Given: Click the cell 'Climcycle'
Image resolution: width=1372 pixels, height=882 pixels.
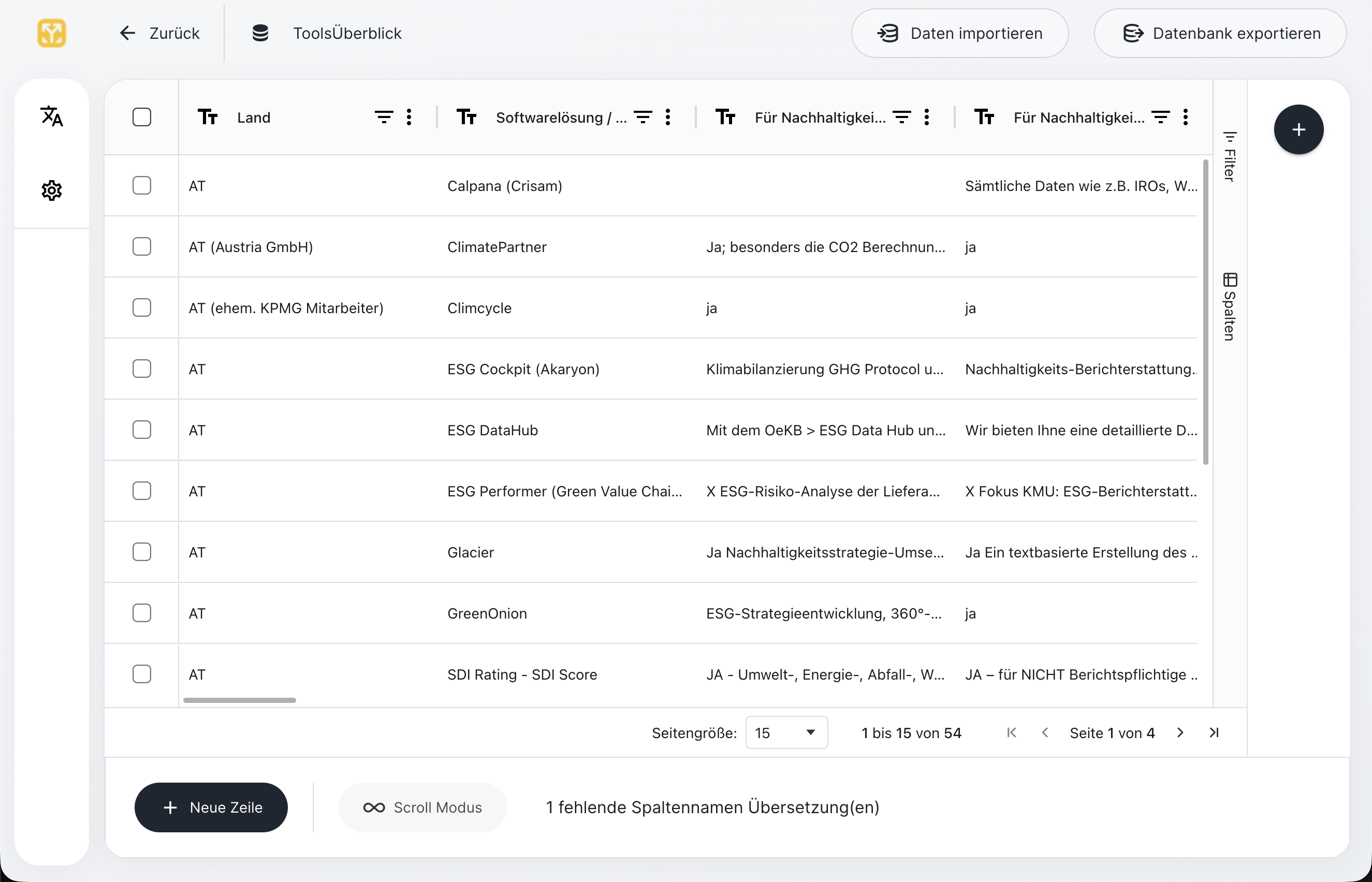Looking at the screenshot, I should coord(566,307).
